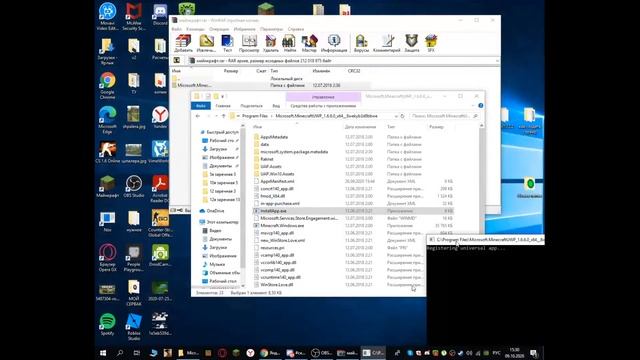Click Explorer back navigation arrow
Image resolution: width=640 pixels, height=360 pixels.
pyautogui.click(x=198, y=116)
